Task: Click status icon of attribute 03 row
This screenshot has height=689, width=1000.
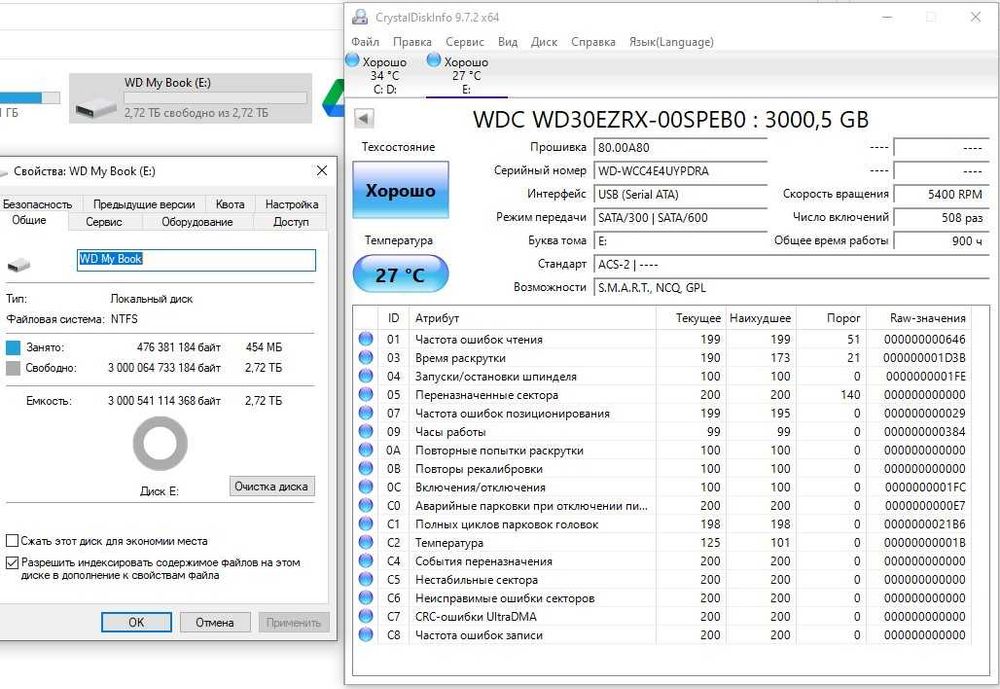Action: pyautogui.click(x=365, y=357)
